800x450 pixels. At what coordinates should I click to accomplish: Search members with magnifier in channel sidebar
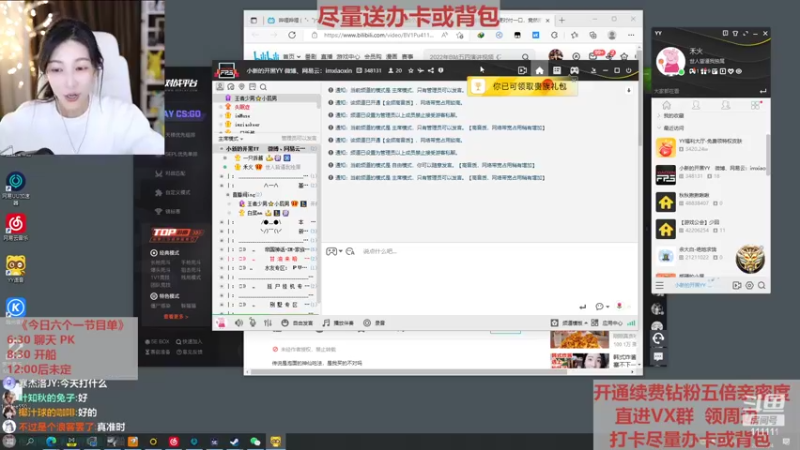(x=263, y=87)
